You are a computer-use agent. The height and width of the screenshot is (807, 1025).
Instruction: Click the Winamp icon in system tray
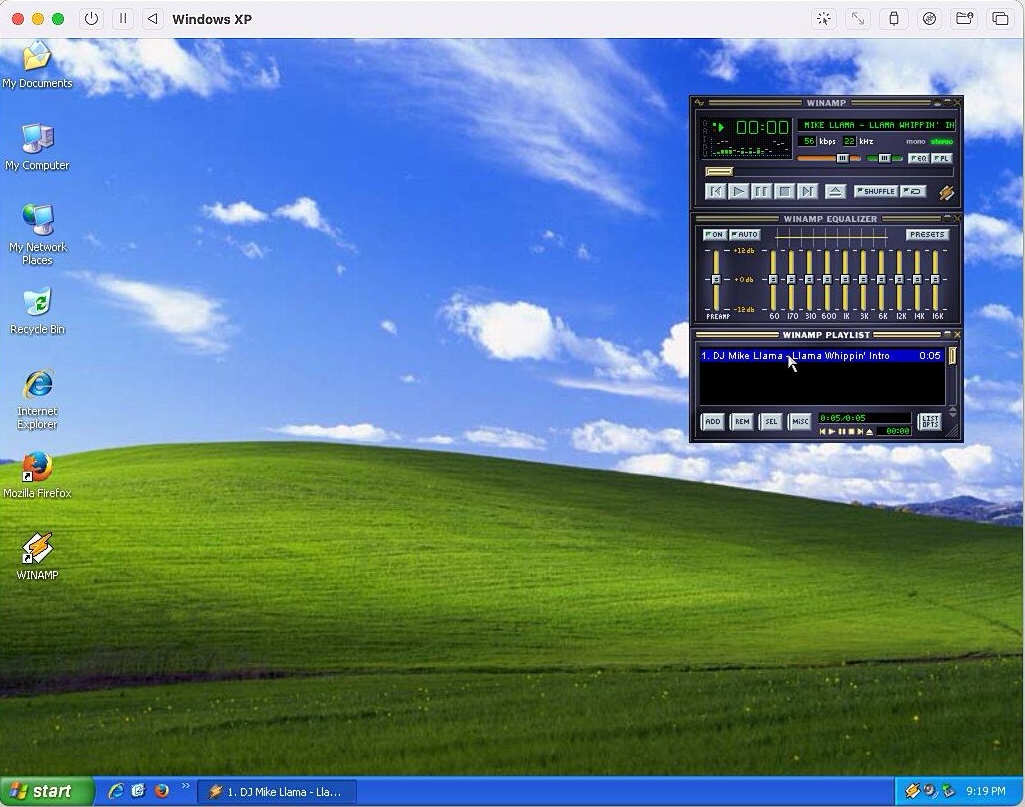[x=912, y=791]
